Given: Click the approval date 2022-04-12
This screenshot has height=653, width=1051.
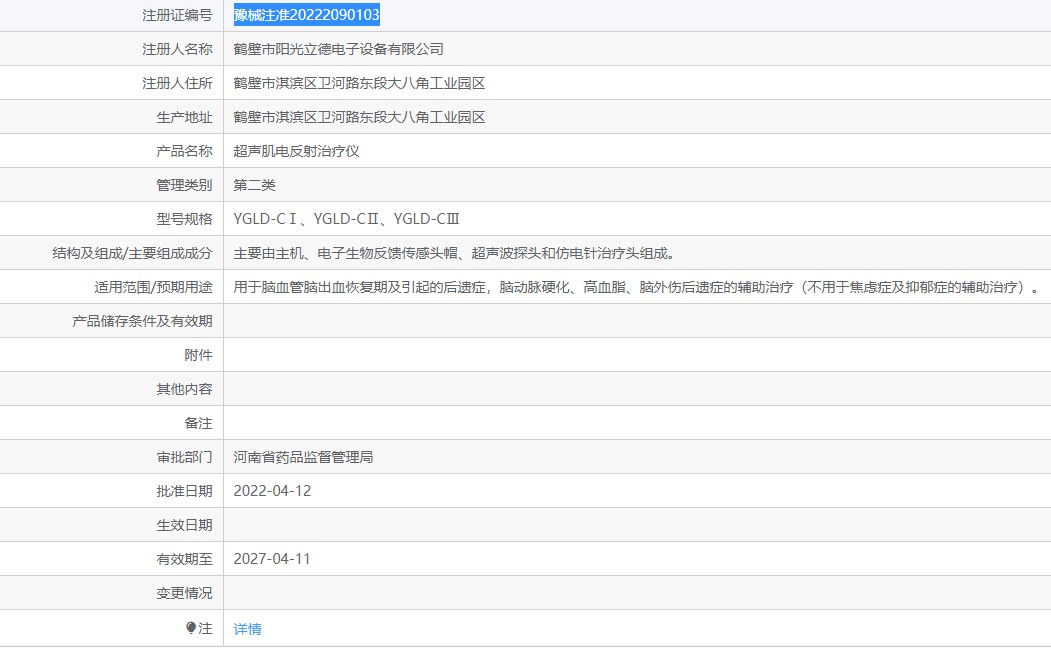Looking at the screenshot, I should [272, 491].
